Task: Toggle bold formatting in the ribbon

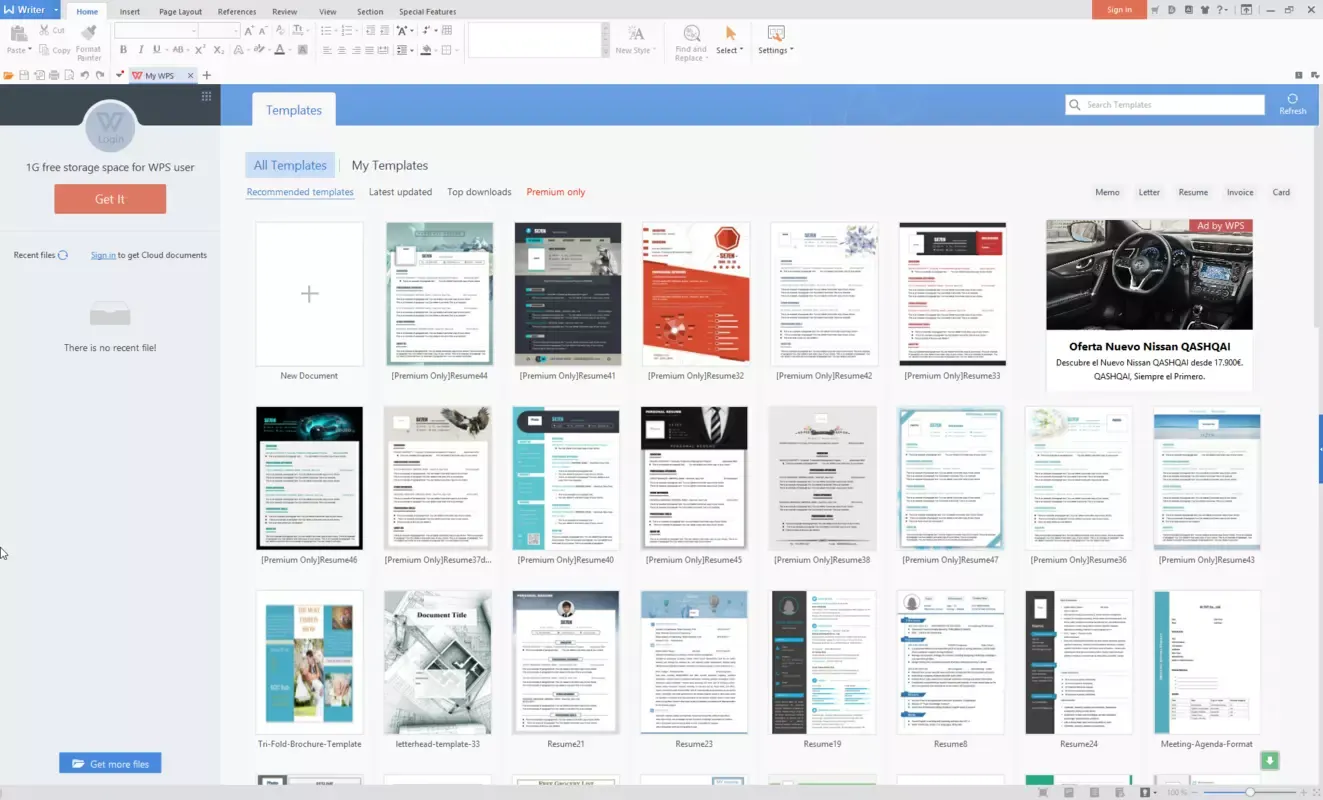Action: [x=123, y=50]
